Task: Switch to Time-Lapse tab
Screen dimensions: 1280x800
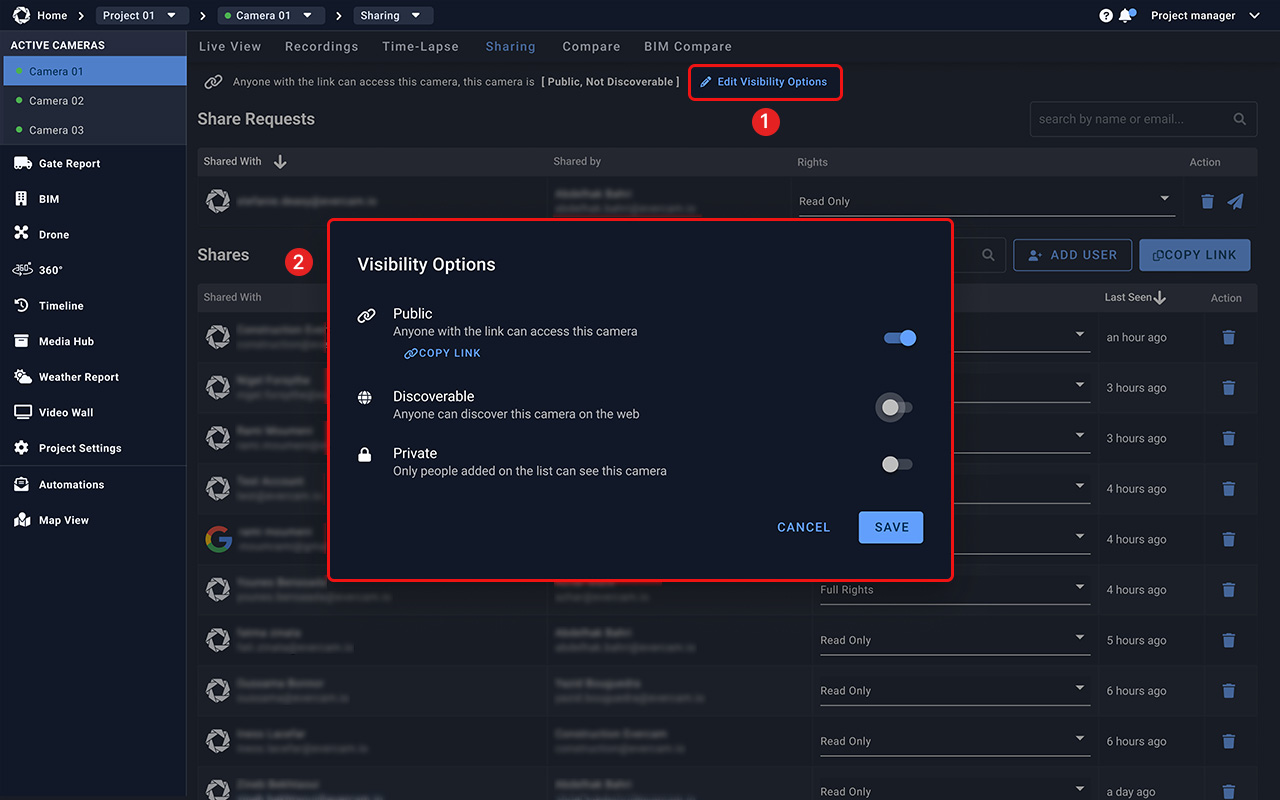Action: [420, 46]
